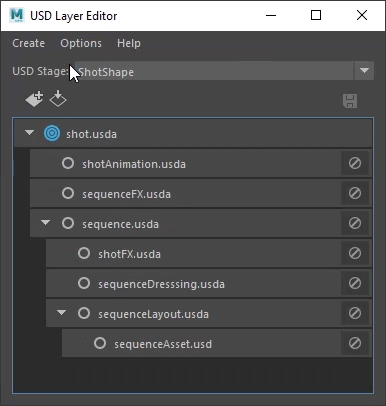Open the Options menu
Screen dimensions: 386x406
(81, 43)
